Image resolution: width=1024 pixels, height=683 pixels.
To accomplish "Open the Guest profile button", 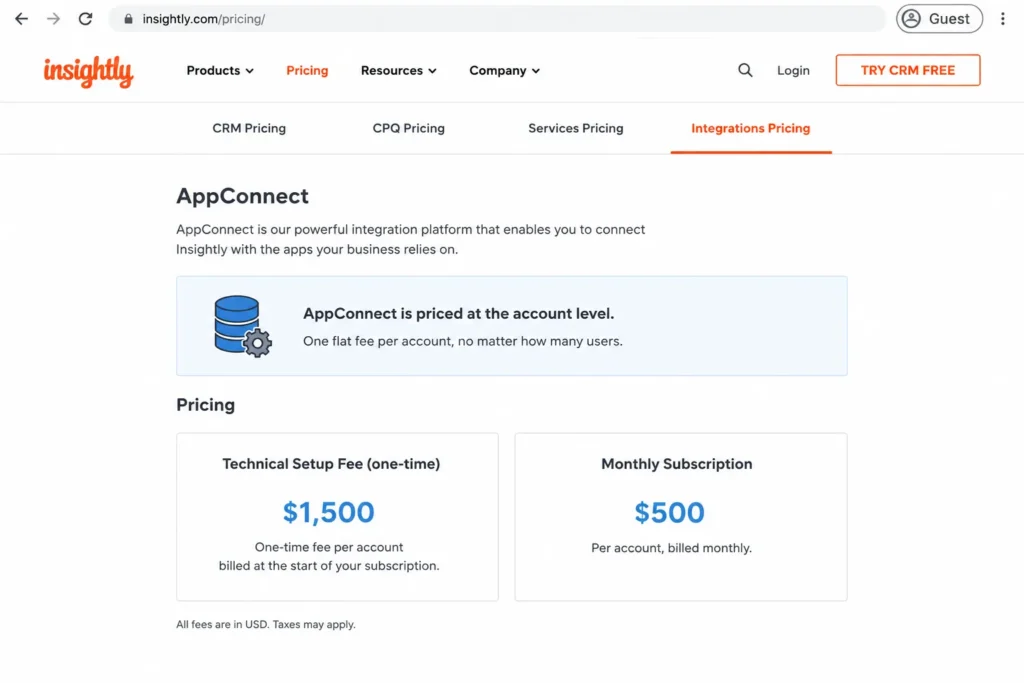I will coord(939,19).
